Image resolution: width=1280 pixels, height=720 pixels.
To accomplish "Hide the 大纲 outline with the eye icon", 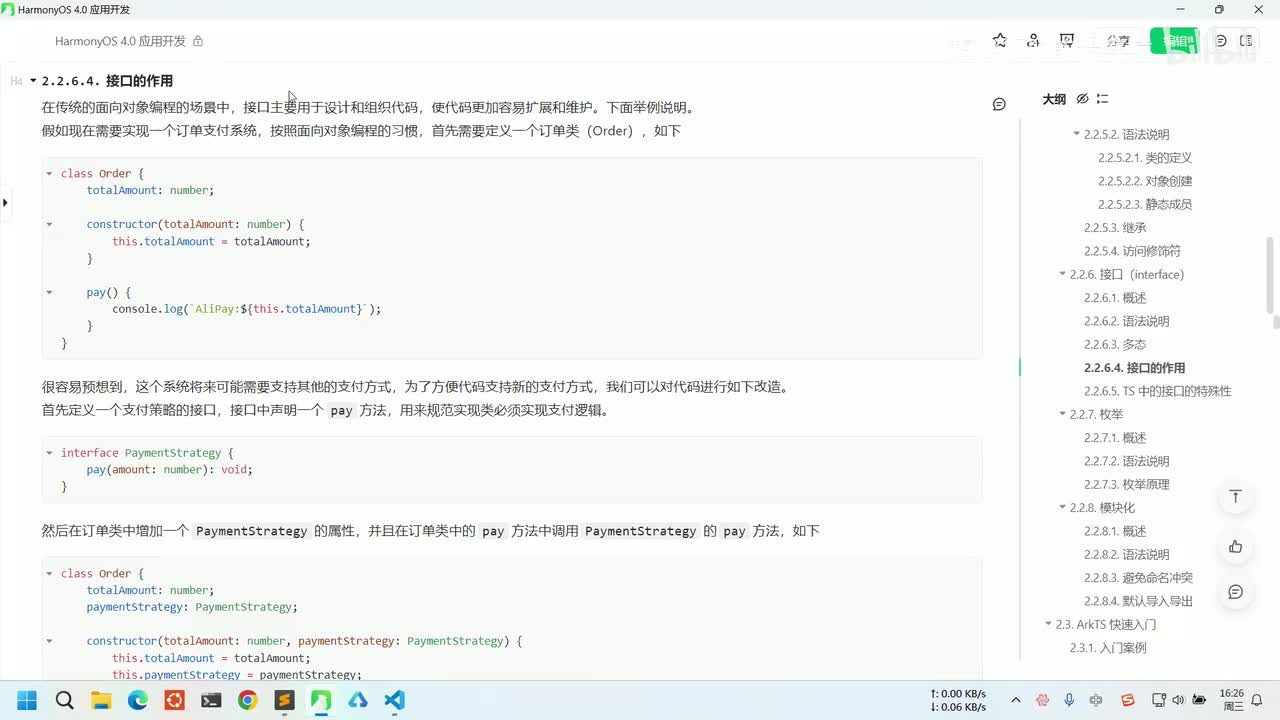I will [1082, 99].
